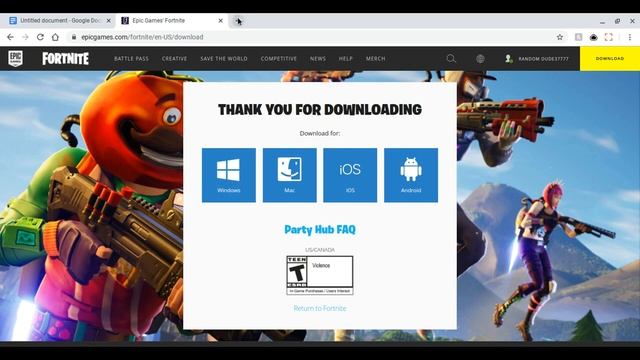The height and width of the screenshot is (360, 640).
Task: Select the Epic Games' Fortnite tab
Action: 172,20
